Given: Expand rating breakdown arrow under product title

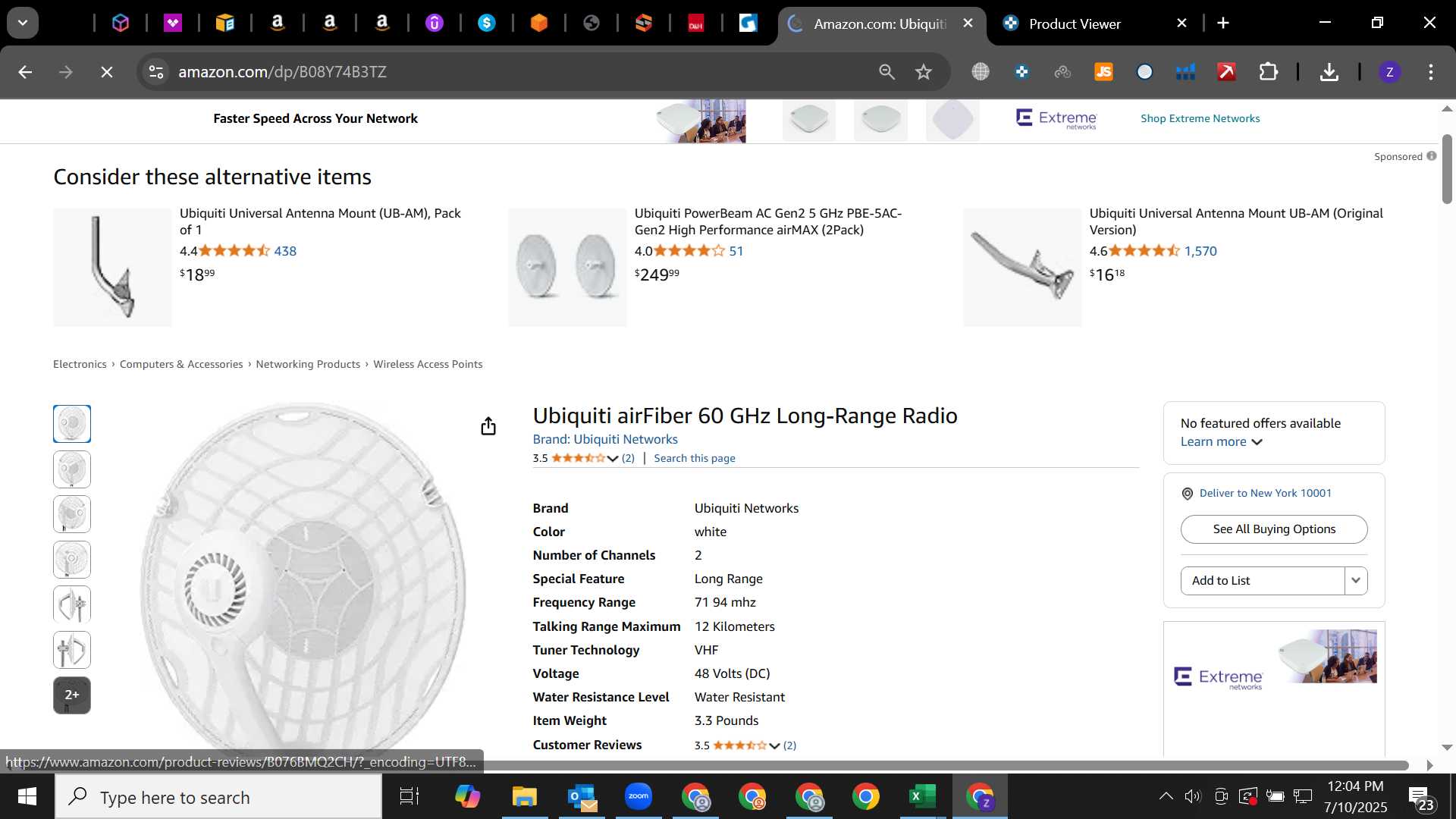Looking at the screenshot, I should click(613, 459).
